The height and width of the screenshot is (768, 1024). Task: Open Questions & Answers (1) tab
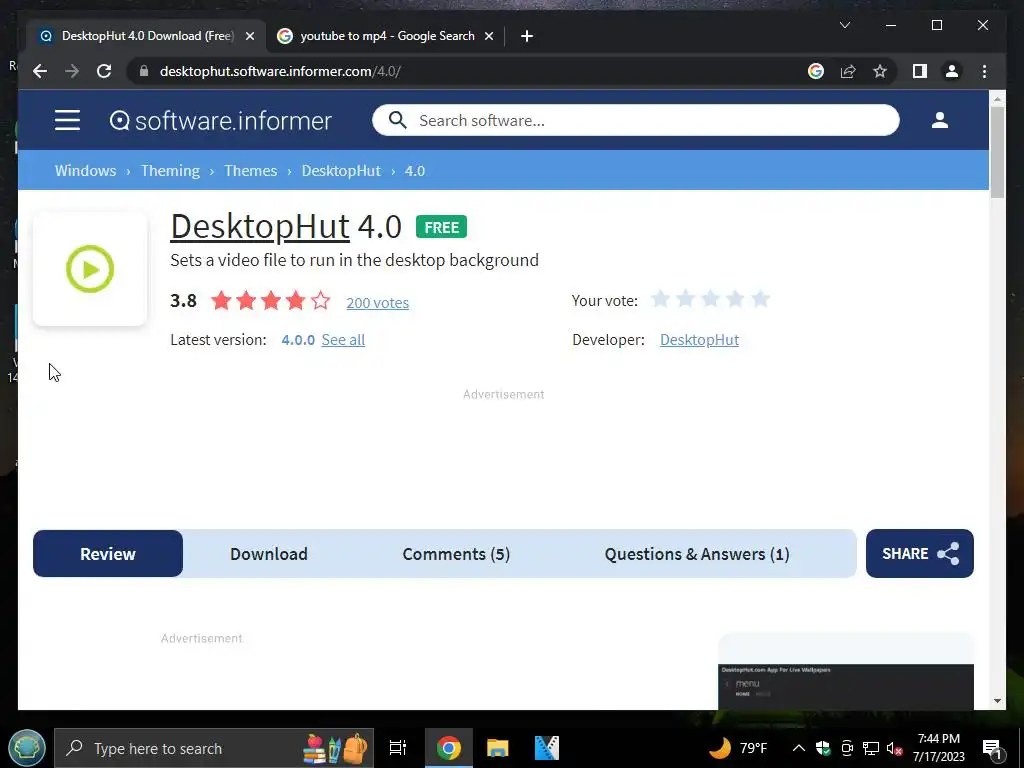pyautogui.click(x=697, y=554)
